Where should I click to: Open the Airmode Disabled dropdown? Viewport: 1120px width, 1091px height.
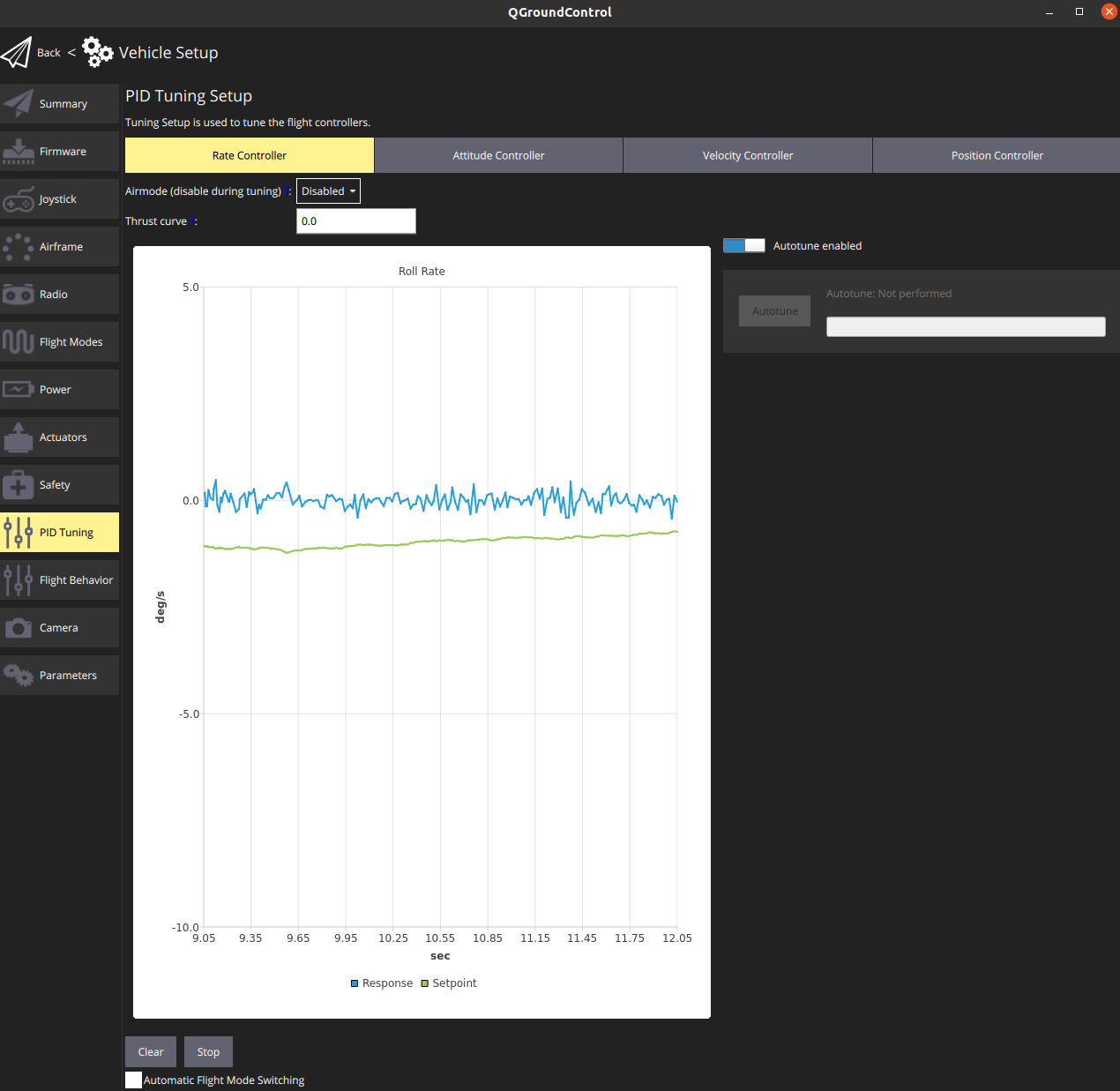pos(328,191)
